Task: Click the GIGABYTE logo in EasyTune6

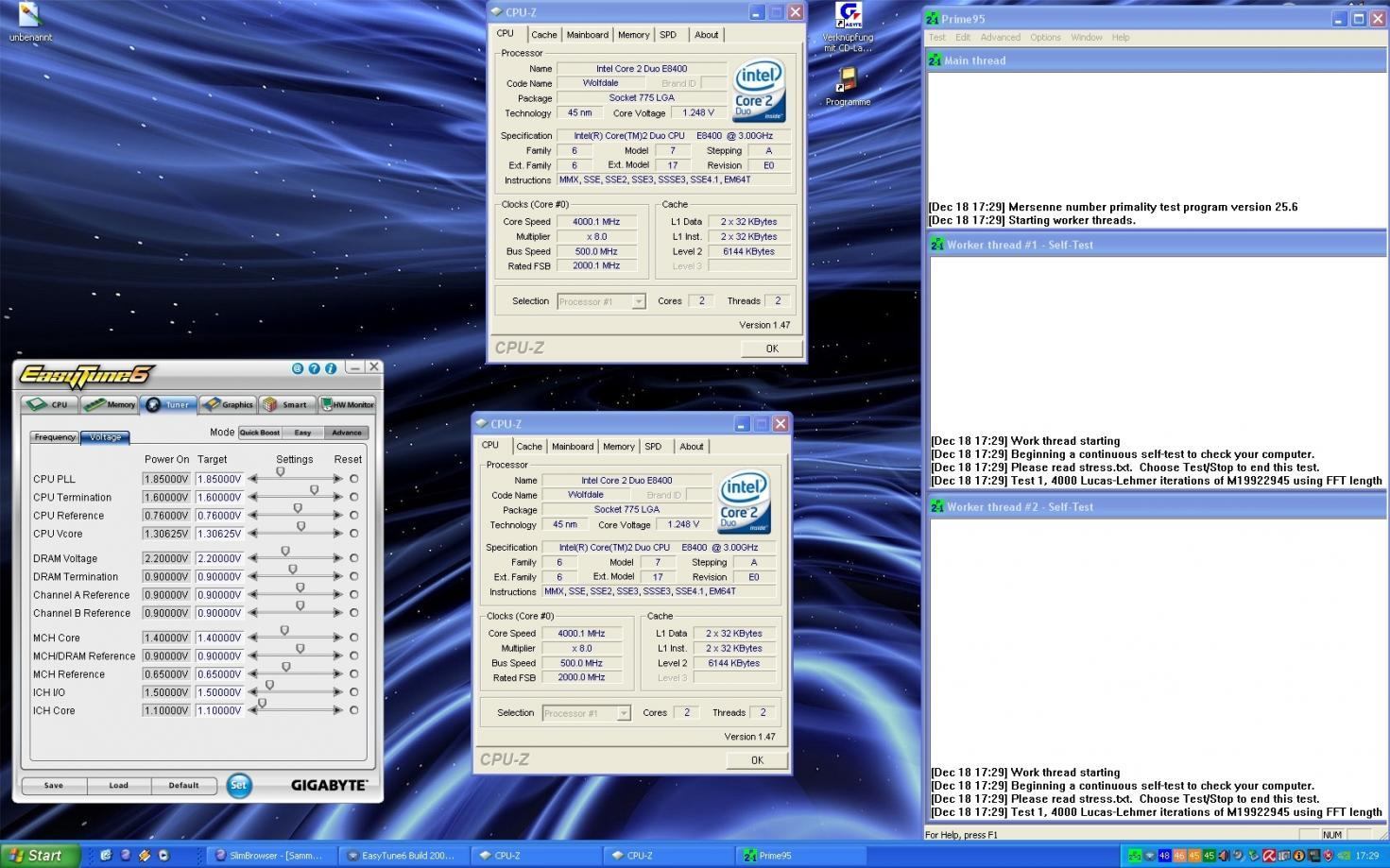Action: point(329,785)
